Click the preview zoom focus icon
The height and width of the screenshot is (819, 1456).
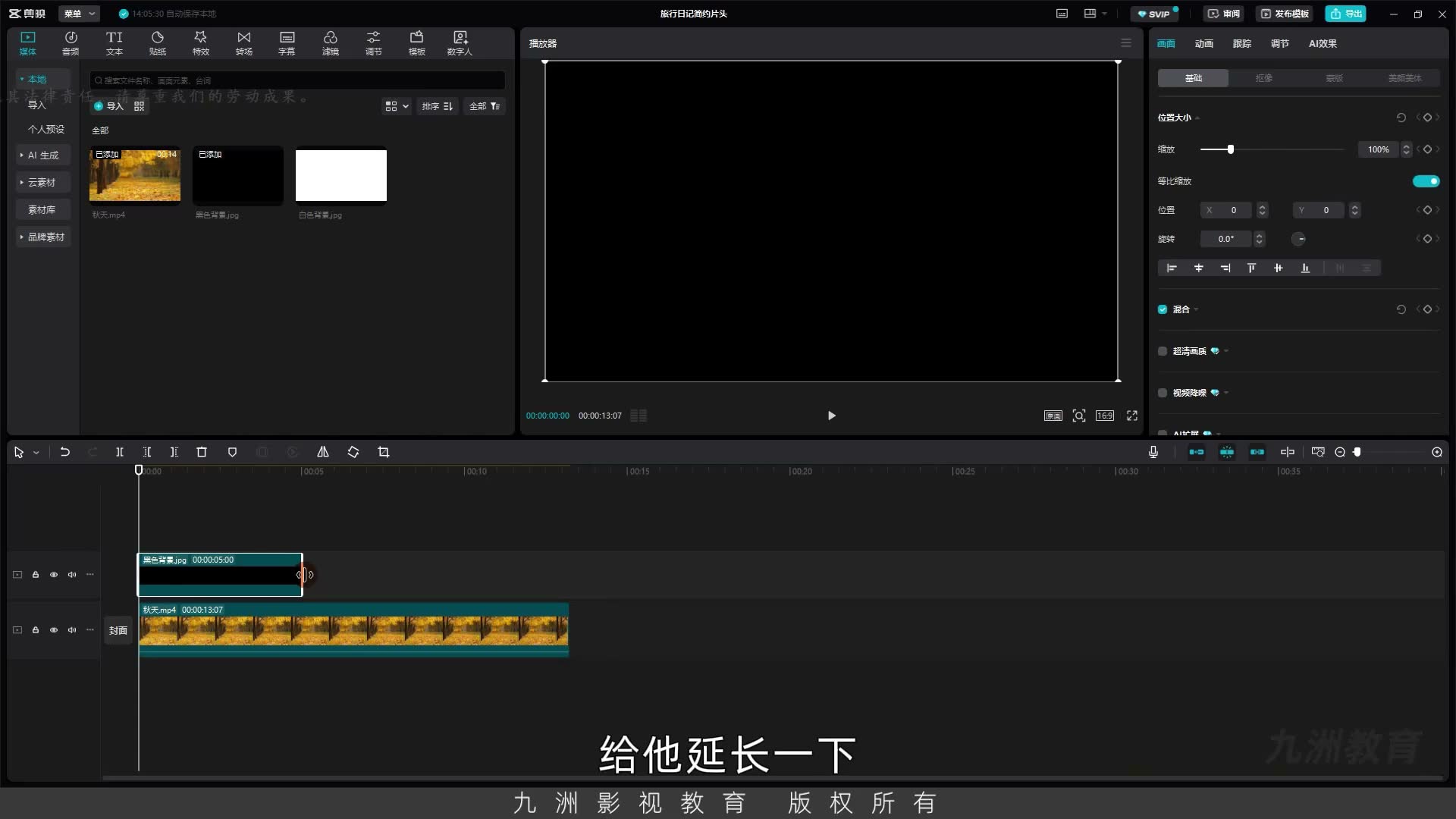[x=1079, y=416]
